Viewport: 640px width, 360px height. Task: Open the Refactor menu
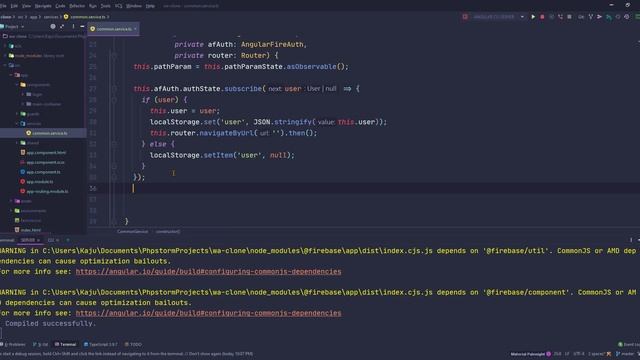tap(77, 6)
